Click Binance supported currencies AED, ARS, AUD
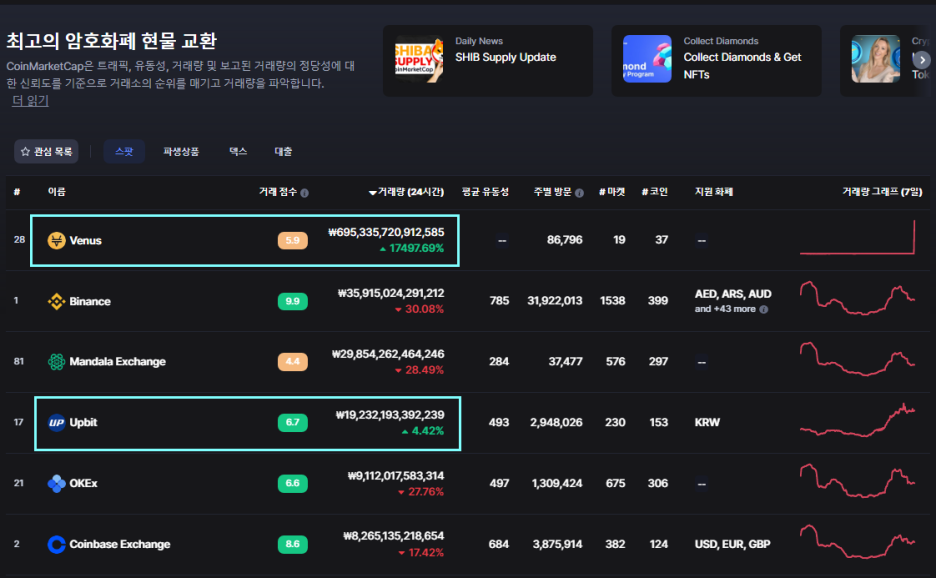Image resolution: width=936 pixels, height=578 pixels. point(733,294)
